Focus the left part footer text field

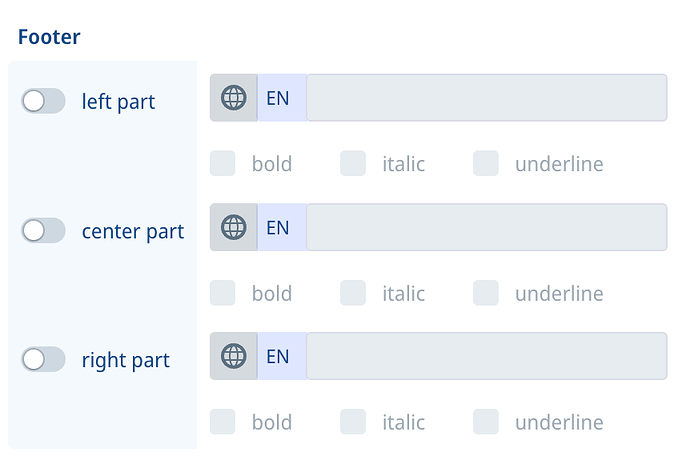pyautogui.click(x=487, y=98)
